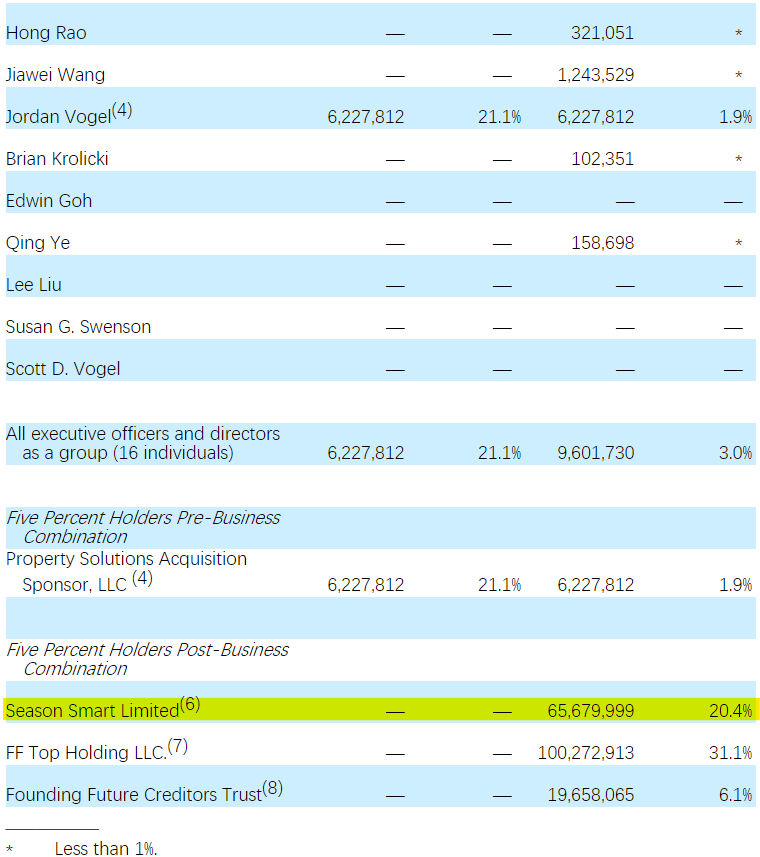
Task: Click the group total 9,601,730 figure
Action: (x=595, y=453)
